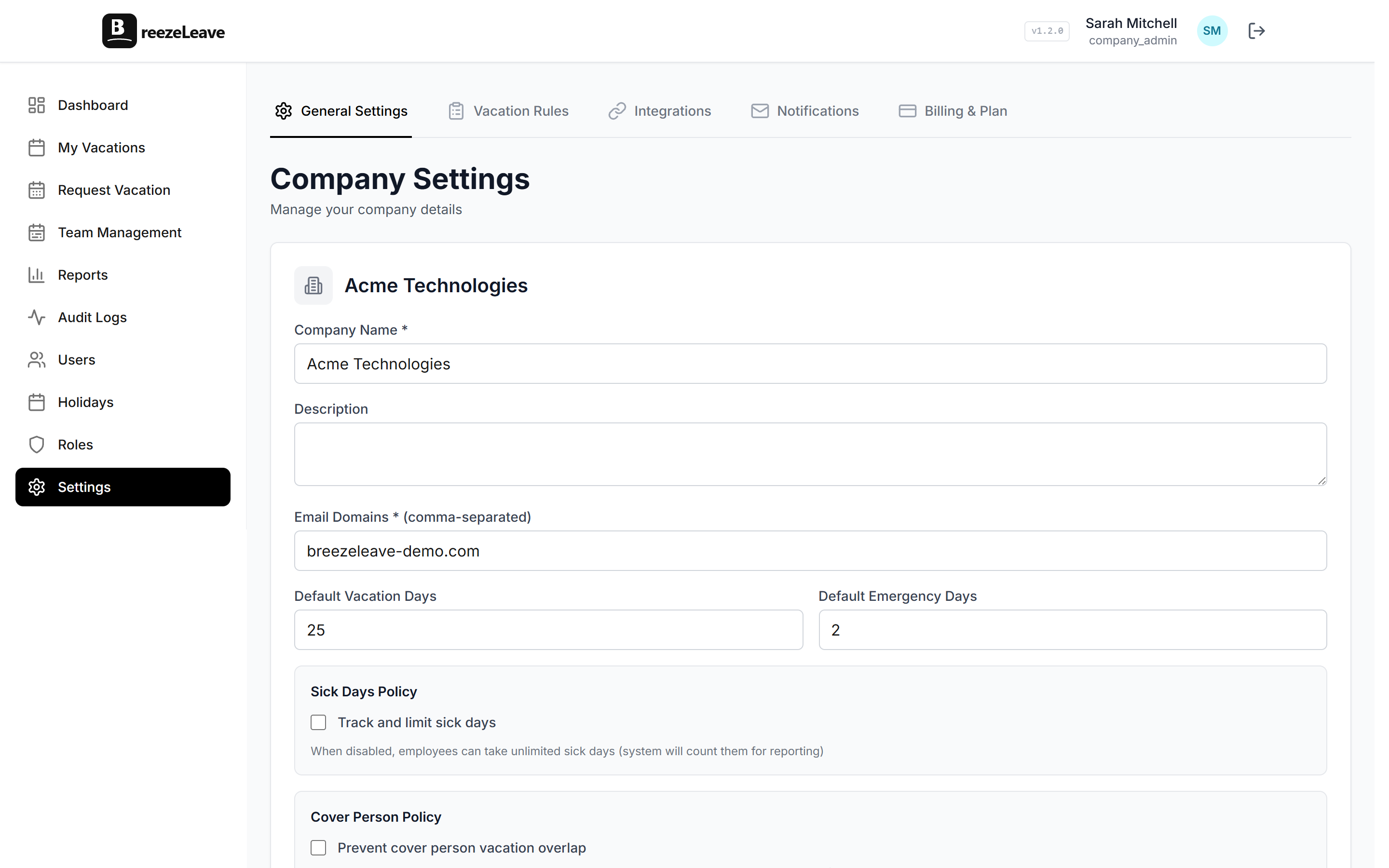The width and height of the screenshot is (1389, 868).
Task: Switch to the Integrations tab
Action: [x=659, y=111]
